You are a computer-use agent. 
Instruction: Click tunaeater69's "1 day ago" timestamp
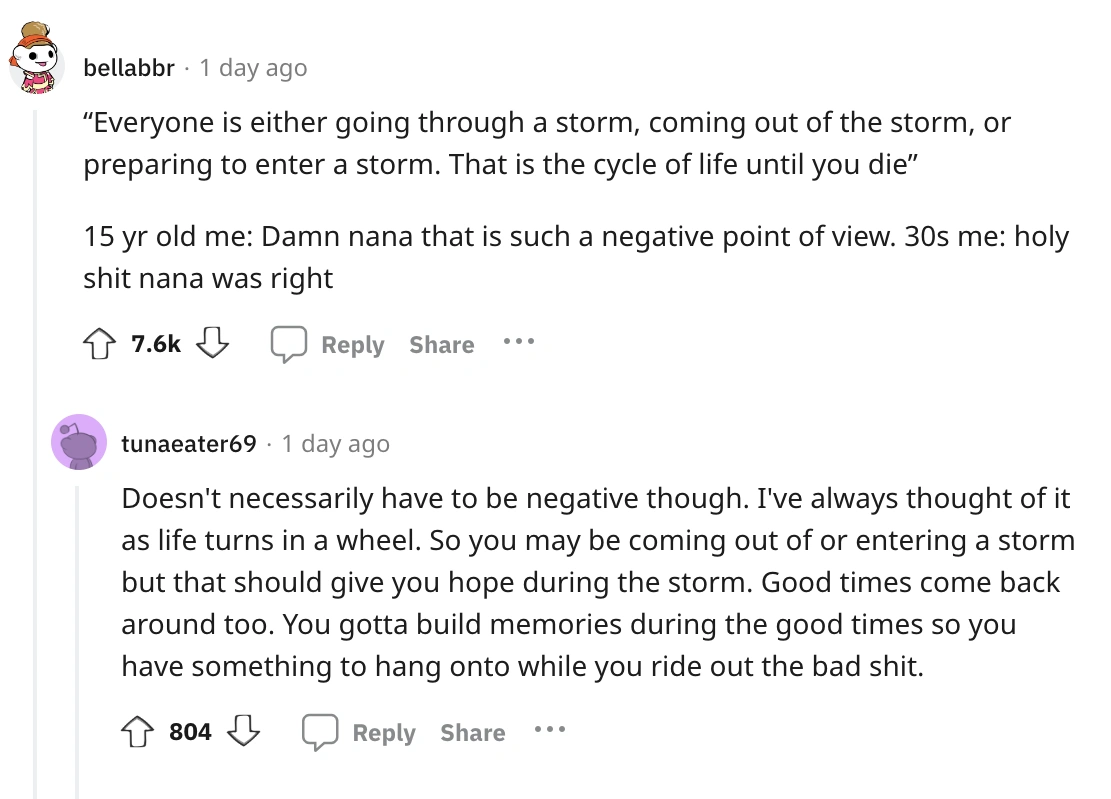click(336, 443)
